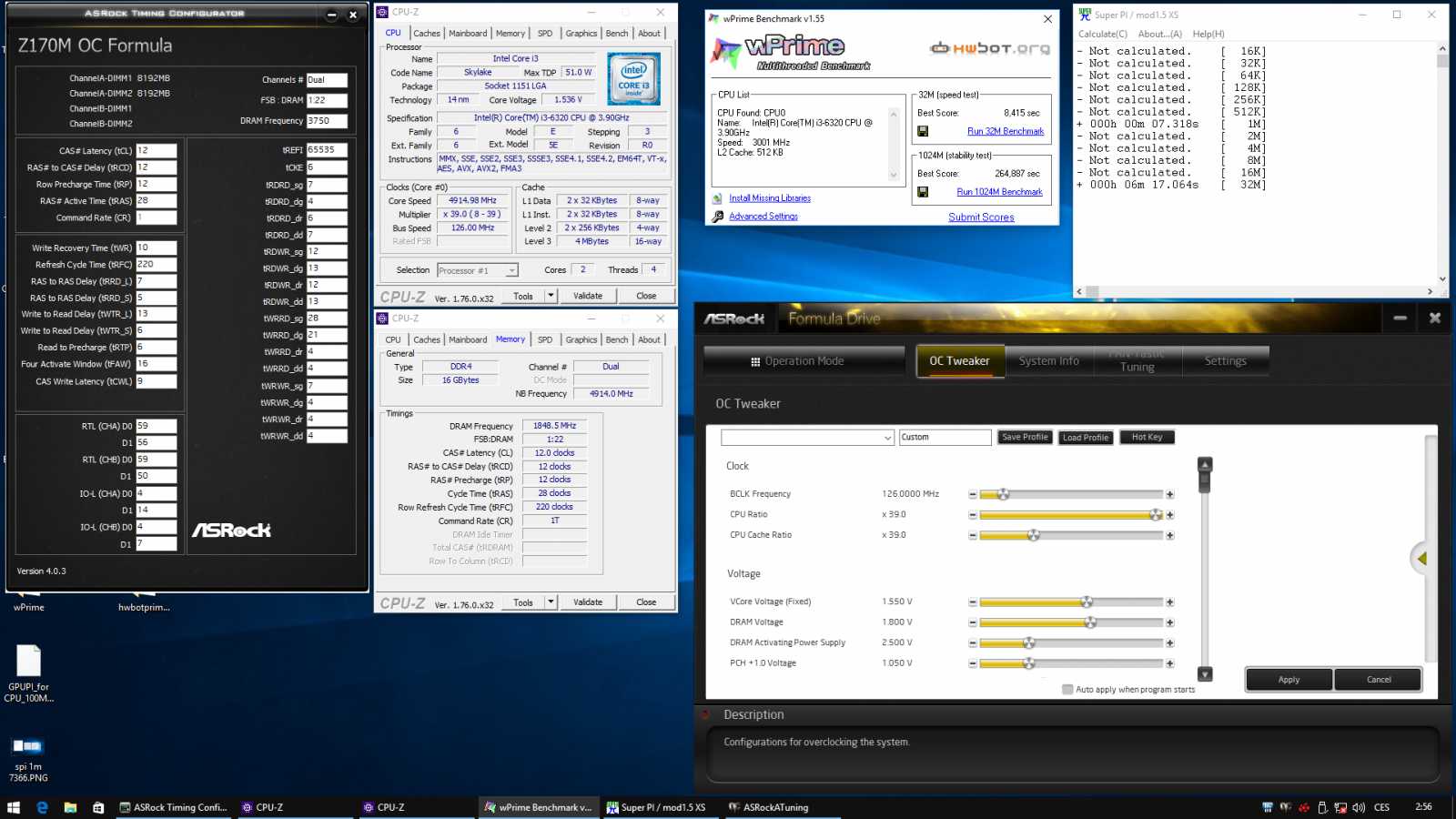
Task: Increase DRAM Activating Power Supply with plus button
Action: (x=1169, y=642)
